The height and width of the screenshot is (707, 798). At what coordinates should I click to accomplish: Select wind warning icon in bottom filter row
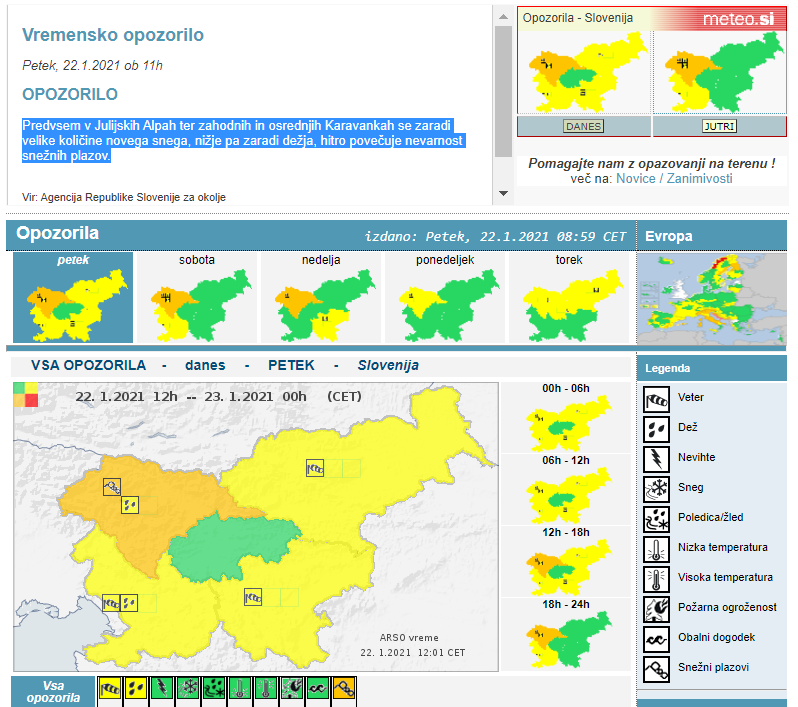pyautogui.click(x=110, y=689)
